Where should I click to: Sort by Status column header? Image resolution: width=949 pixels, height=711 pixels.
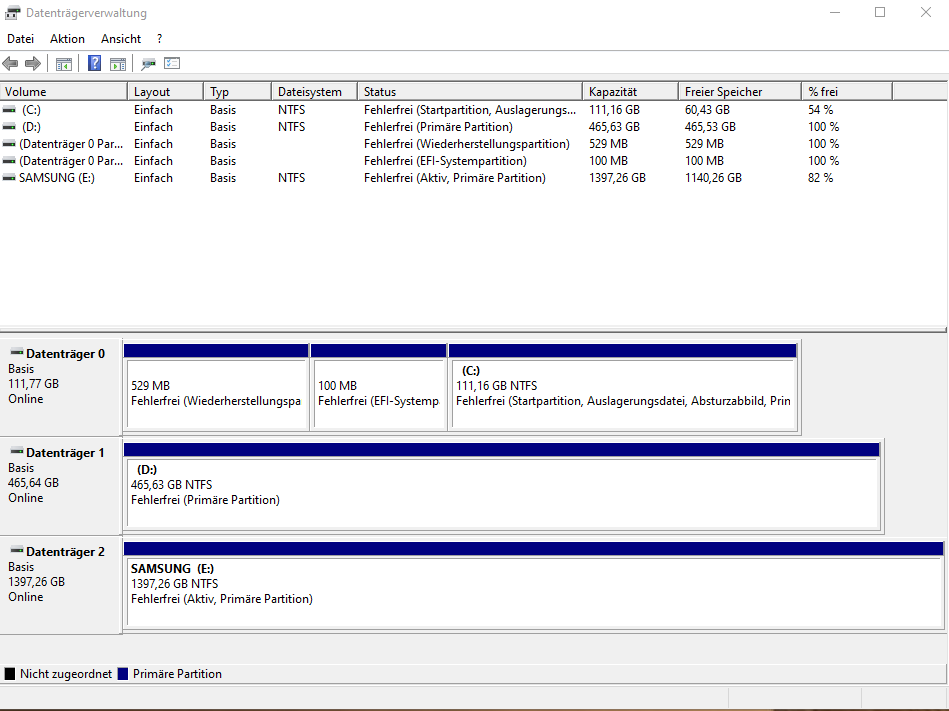[x=470, y=92]
